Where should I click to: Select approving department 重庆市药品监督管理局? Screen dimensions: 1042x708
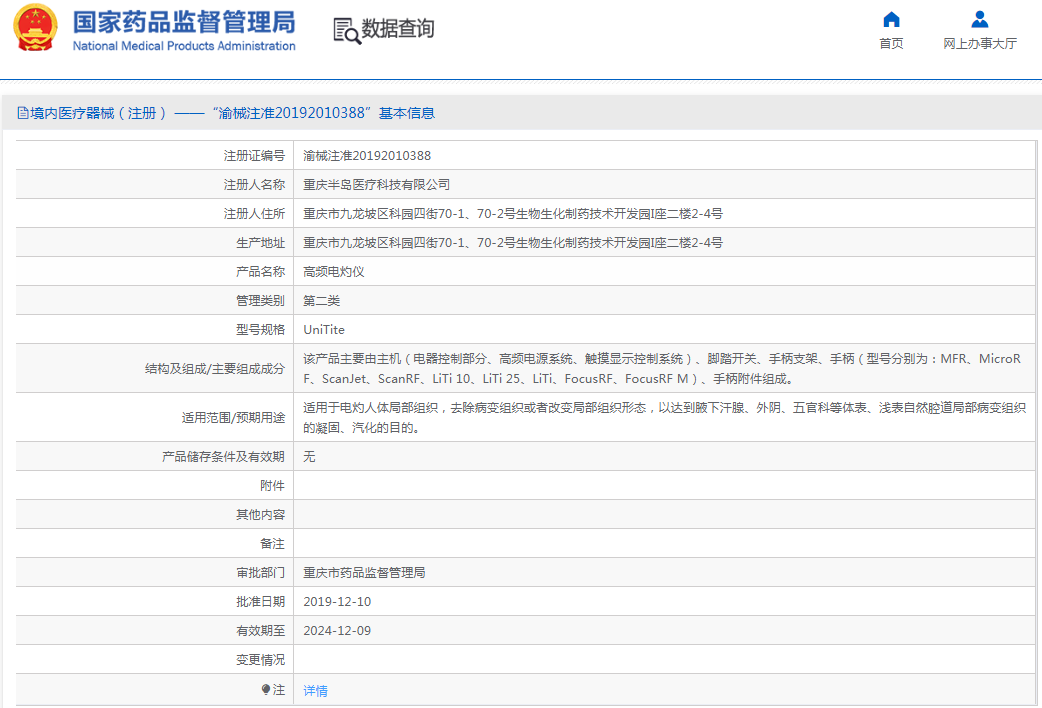pos(364,572)
